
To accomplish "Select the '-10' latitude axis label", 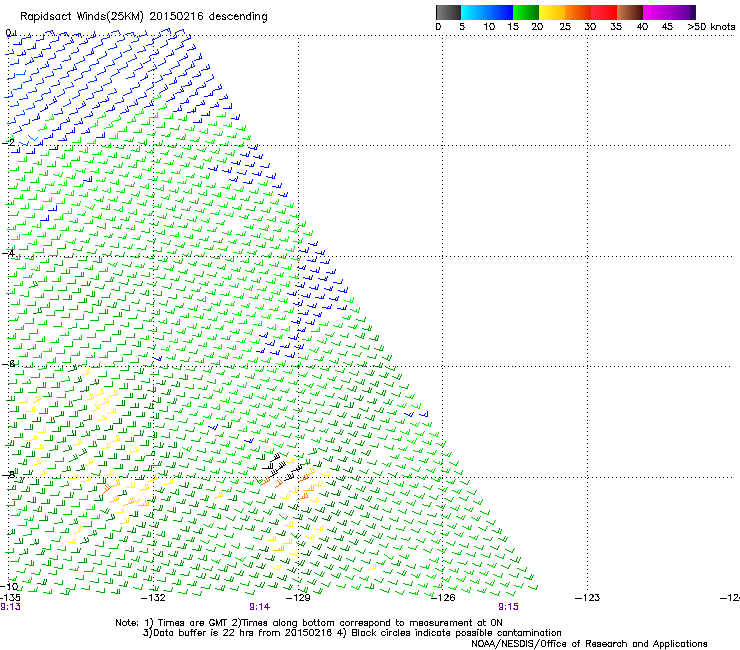I will point(10,586).
